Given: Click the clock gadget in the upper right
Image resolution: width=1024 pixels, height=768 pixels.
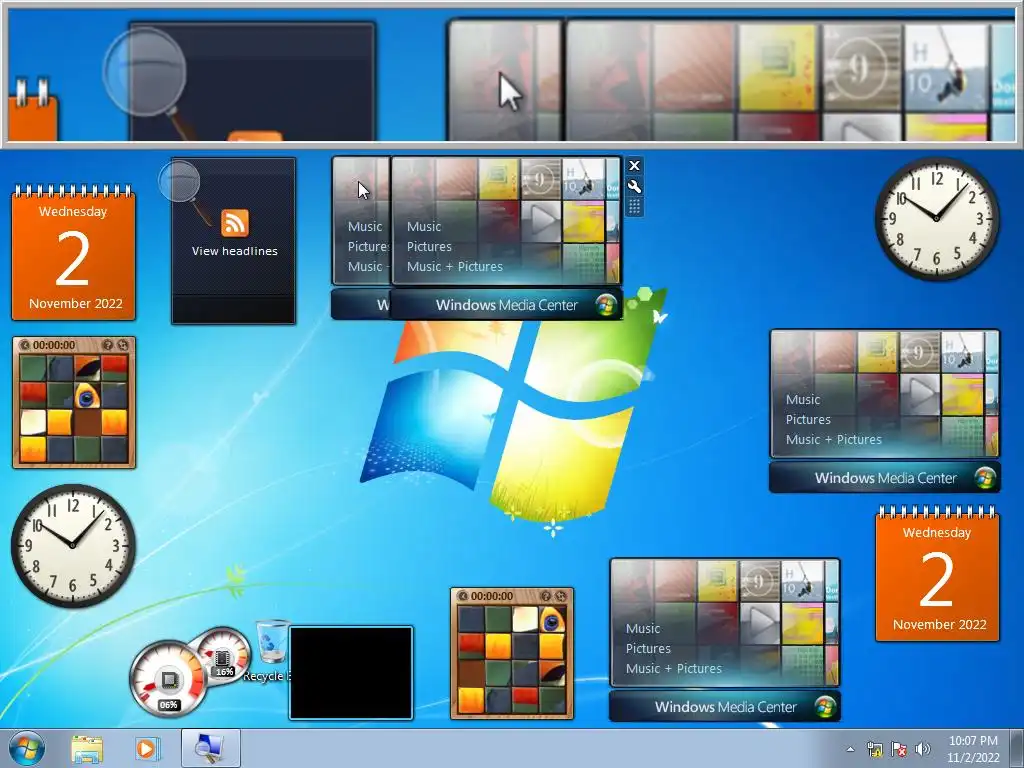Looking at the screenshot, I should point(936,218).
